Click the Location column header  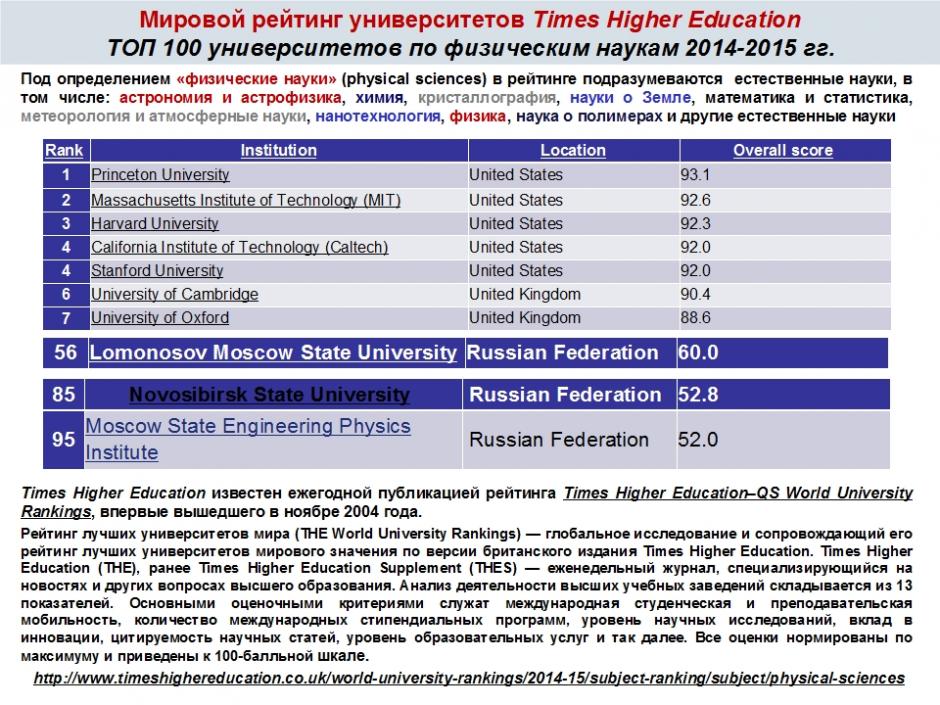pos(573,150)
